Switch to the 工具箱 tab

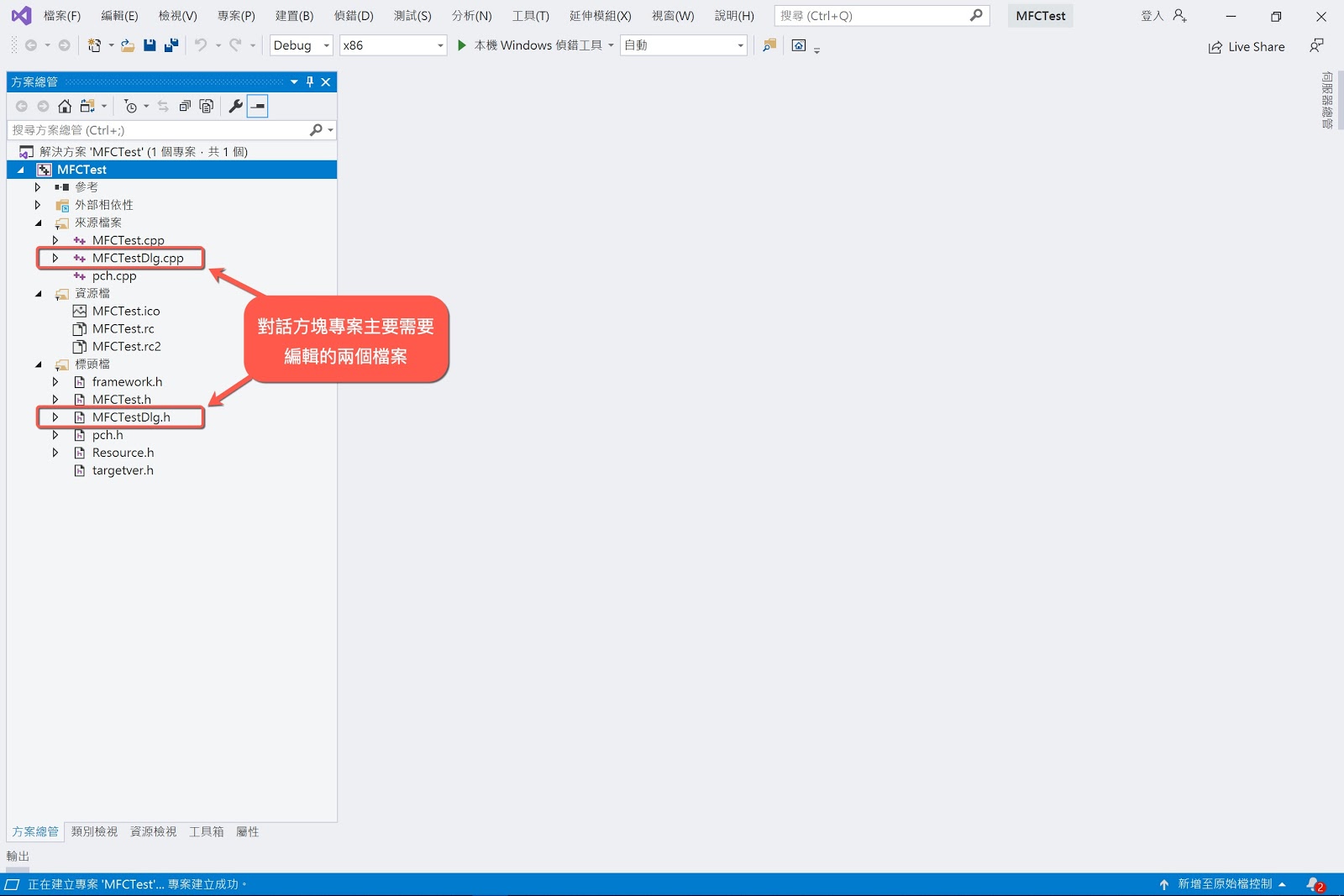click(x=206, y=831)
